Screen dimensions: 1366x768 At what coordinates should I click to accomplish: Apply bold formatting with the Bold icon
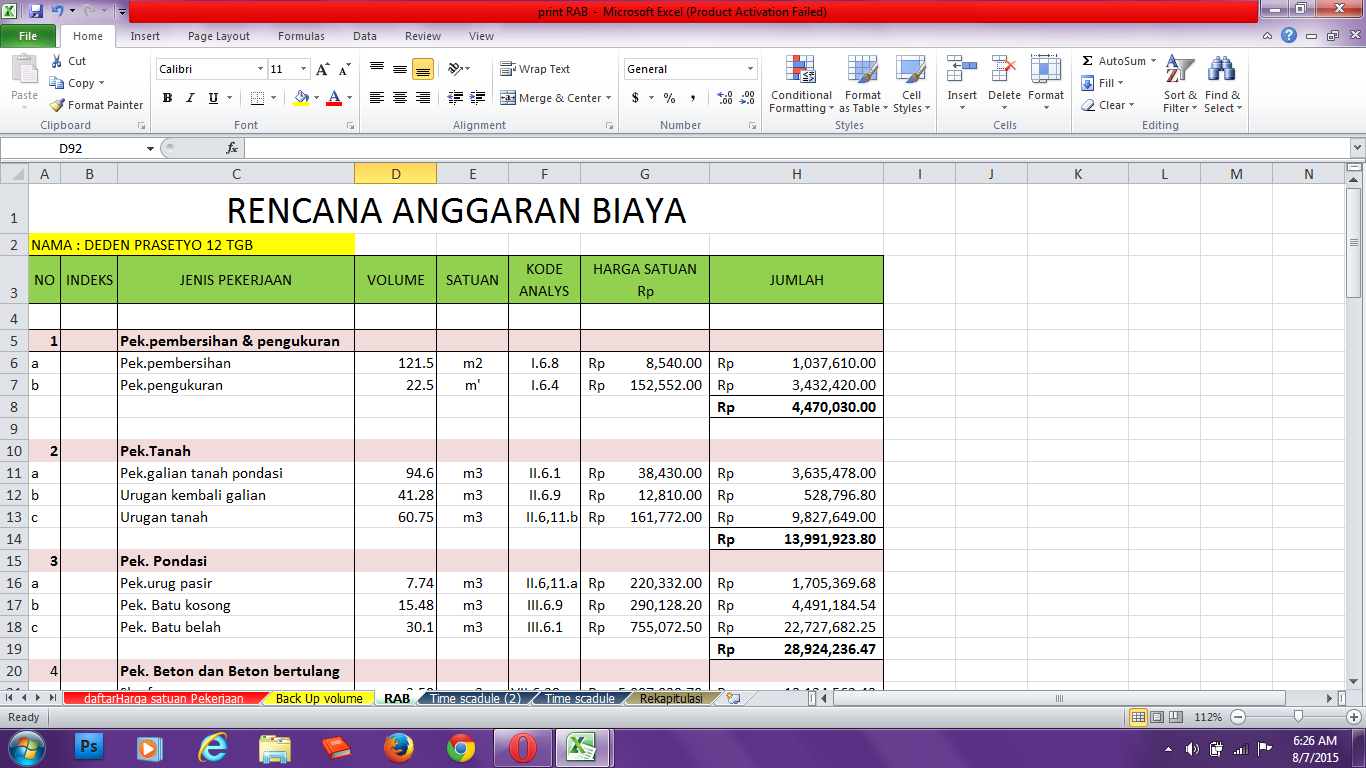click(x=167, y=99)
